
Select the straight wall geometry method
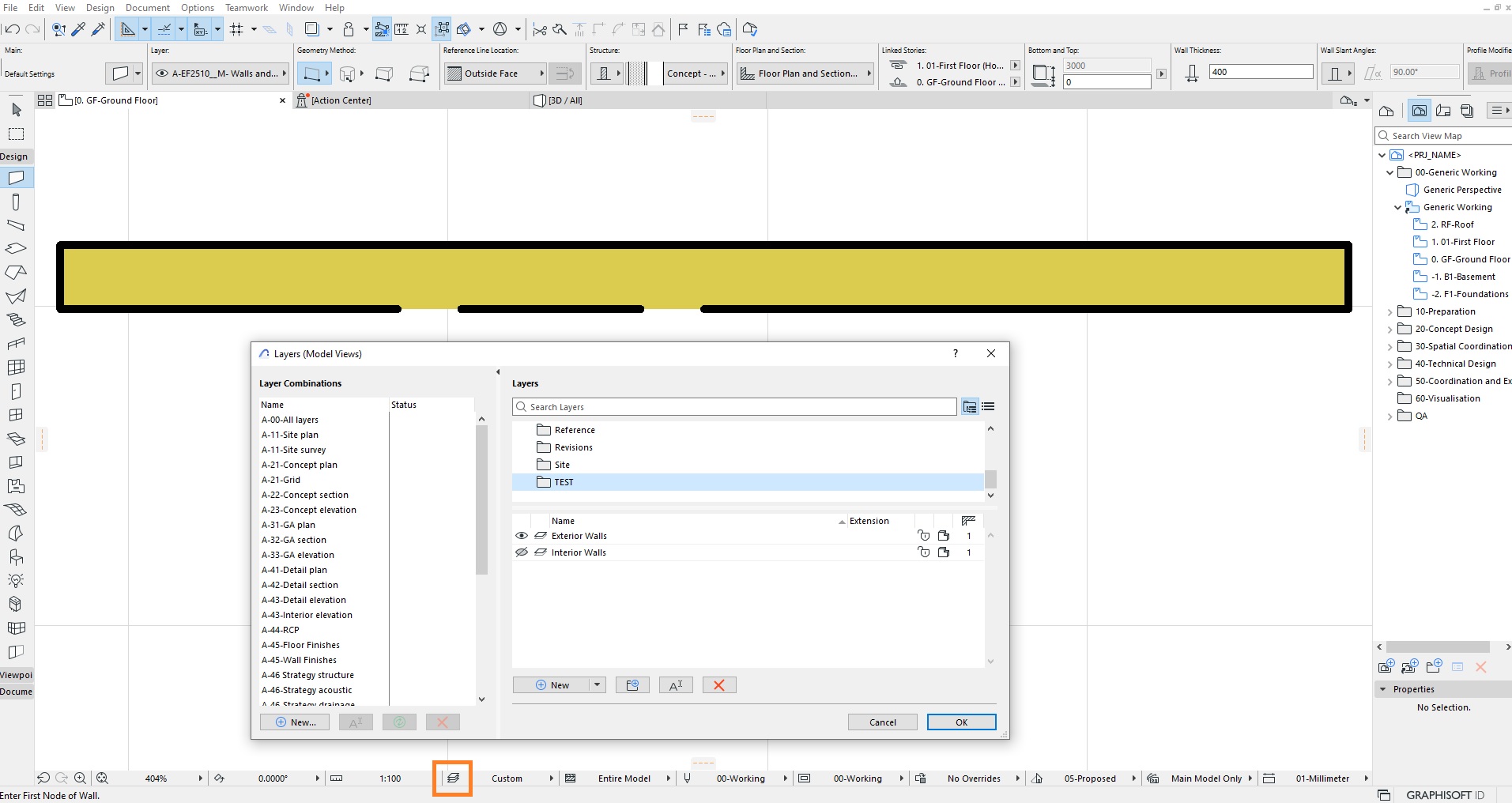tap(315, 74)
